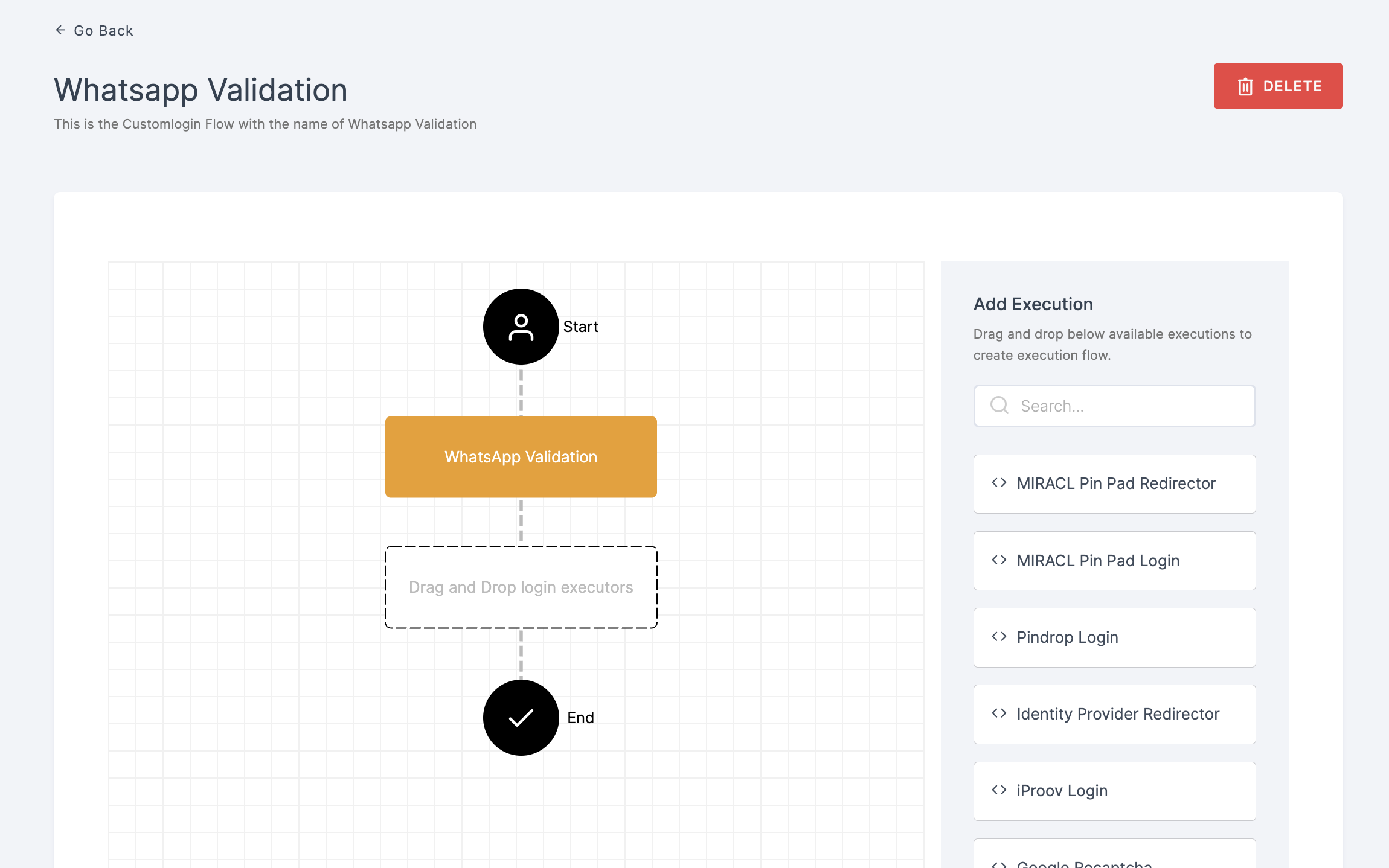Click the Start user icon node
This screenshot has width=1389, height=868.
(520, 326)
